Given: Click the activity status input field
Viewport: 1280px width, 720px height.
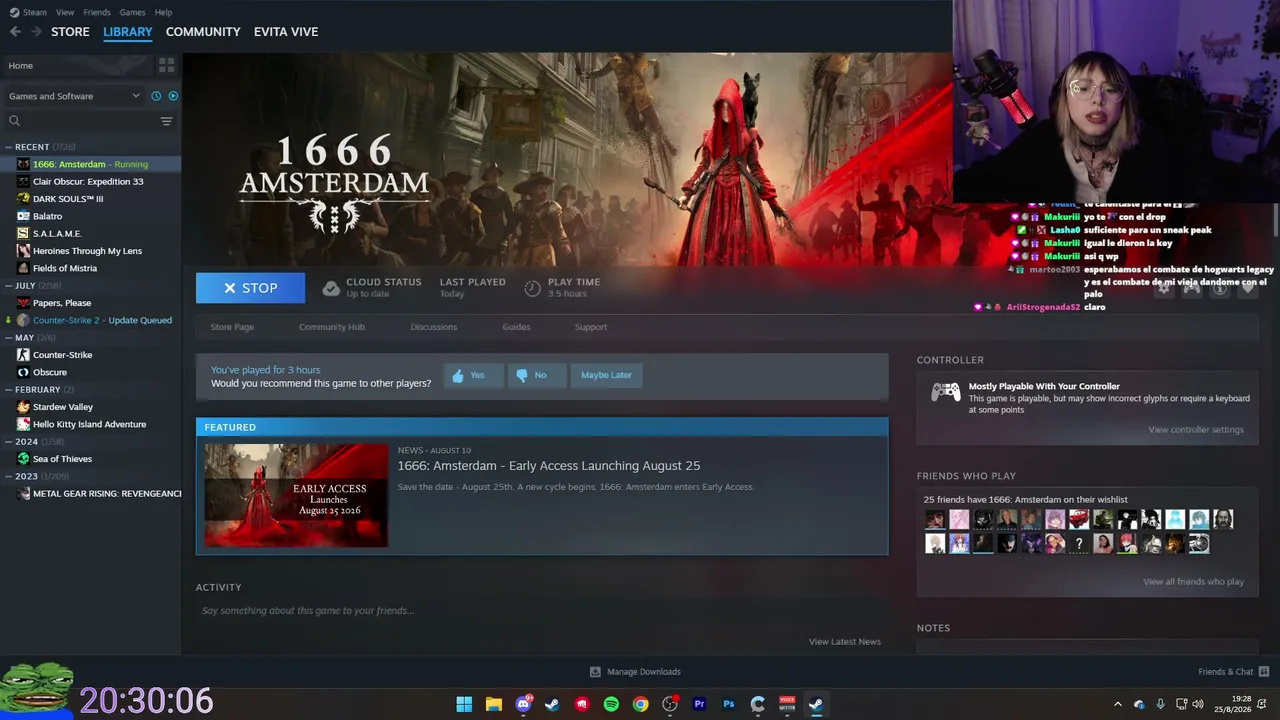Looking at the screenshot, I should (541, 611).
